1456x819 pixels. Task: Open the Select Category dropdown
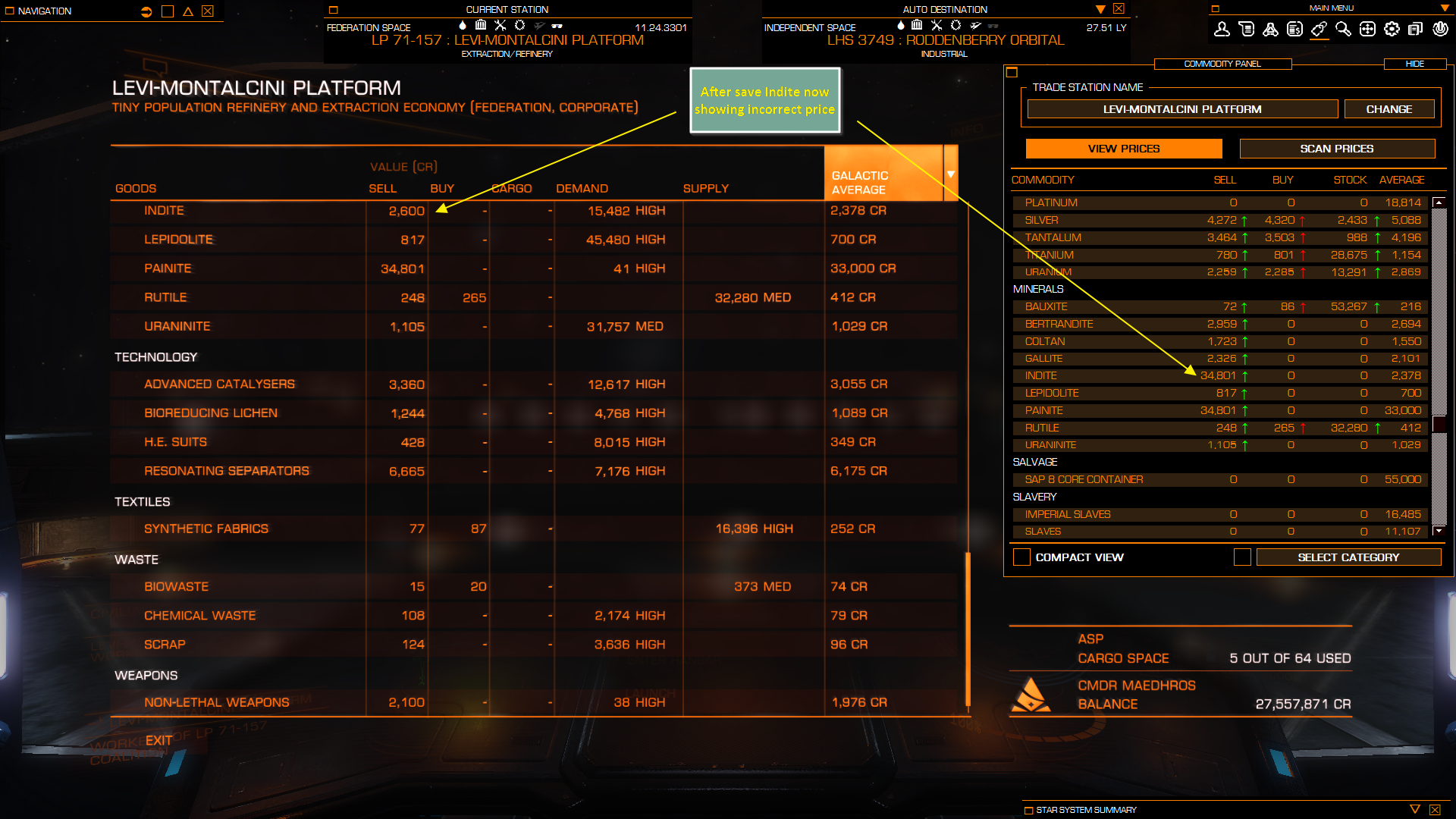pyautogui.click(x=1348, y=557)
